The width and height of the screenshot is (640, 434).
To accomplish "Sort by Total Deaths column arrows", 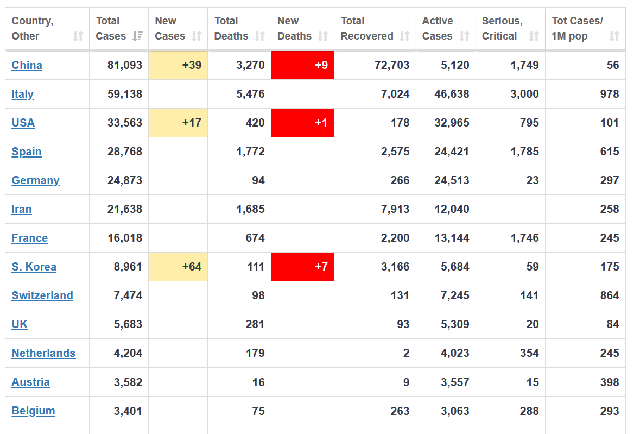I will tap(260, 36).
